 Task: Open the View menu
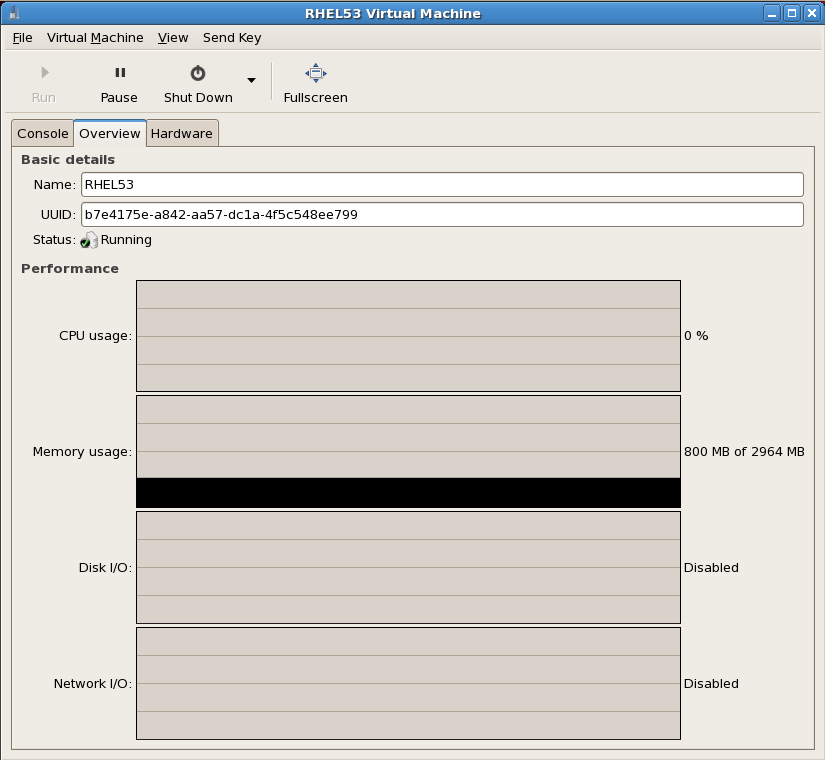click(x=173, y=38)
